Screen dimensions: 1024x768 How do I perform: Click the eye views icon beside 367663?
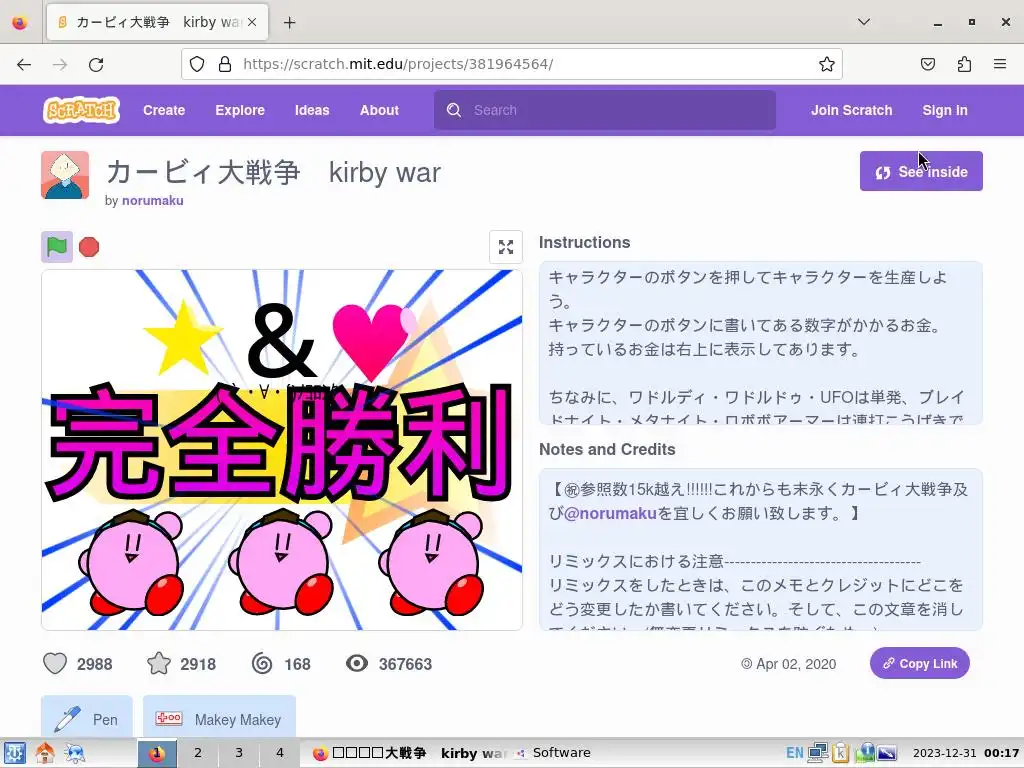tap(357, 664)
